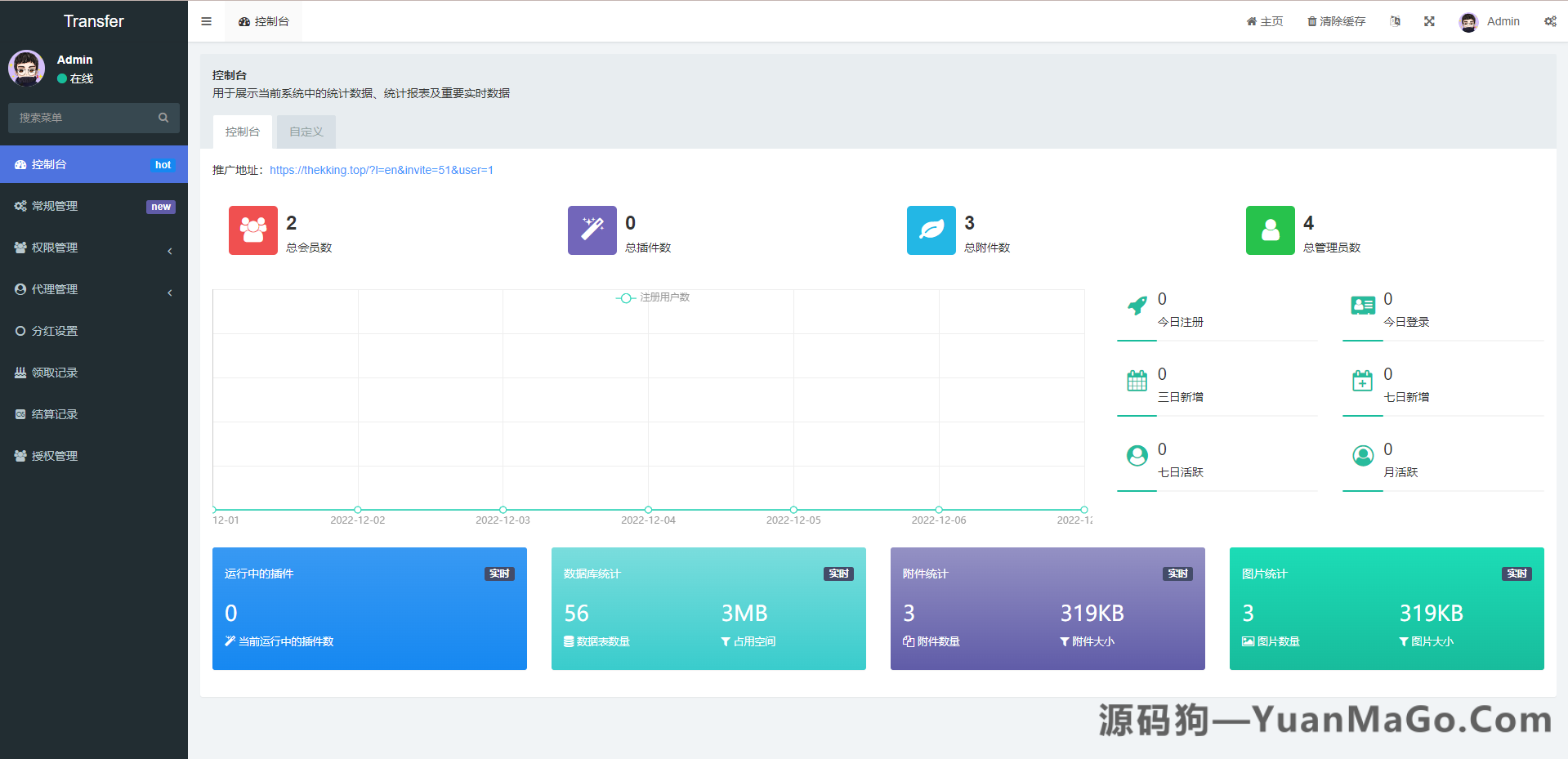Open 领取记录 records from sidebar
The image size is (1568, 759).
[x=54, y=373]
